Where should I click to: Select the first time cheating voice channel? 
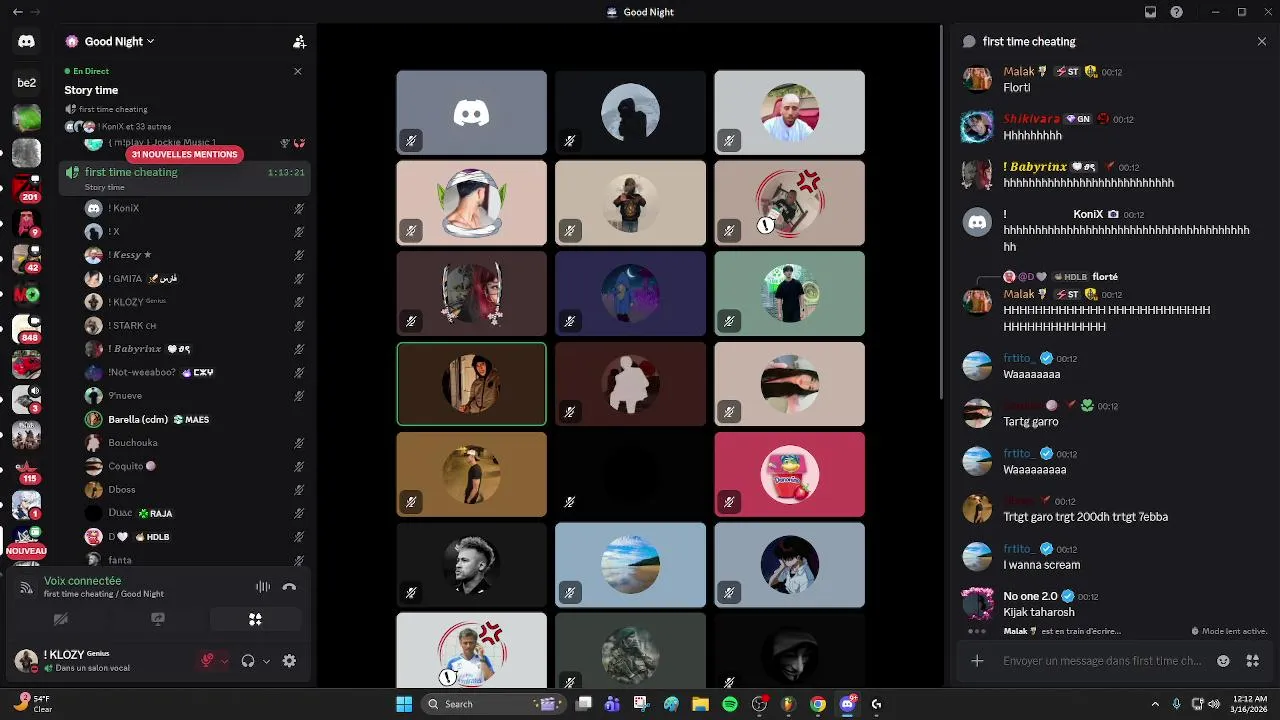click(x=184, y=177)
